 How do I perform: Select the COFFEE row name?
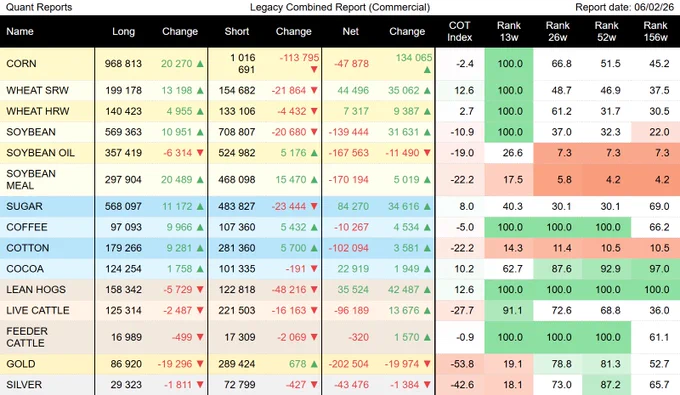26,227
